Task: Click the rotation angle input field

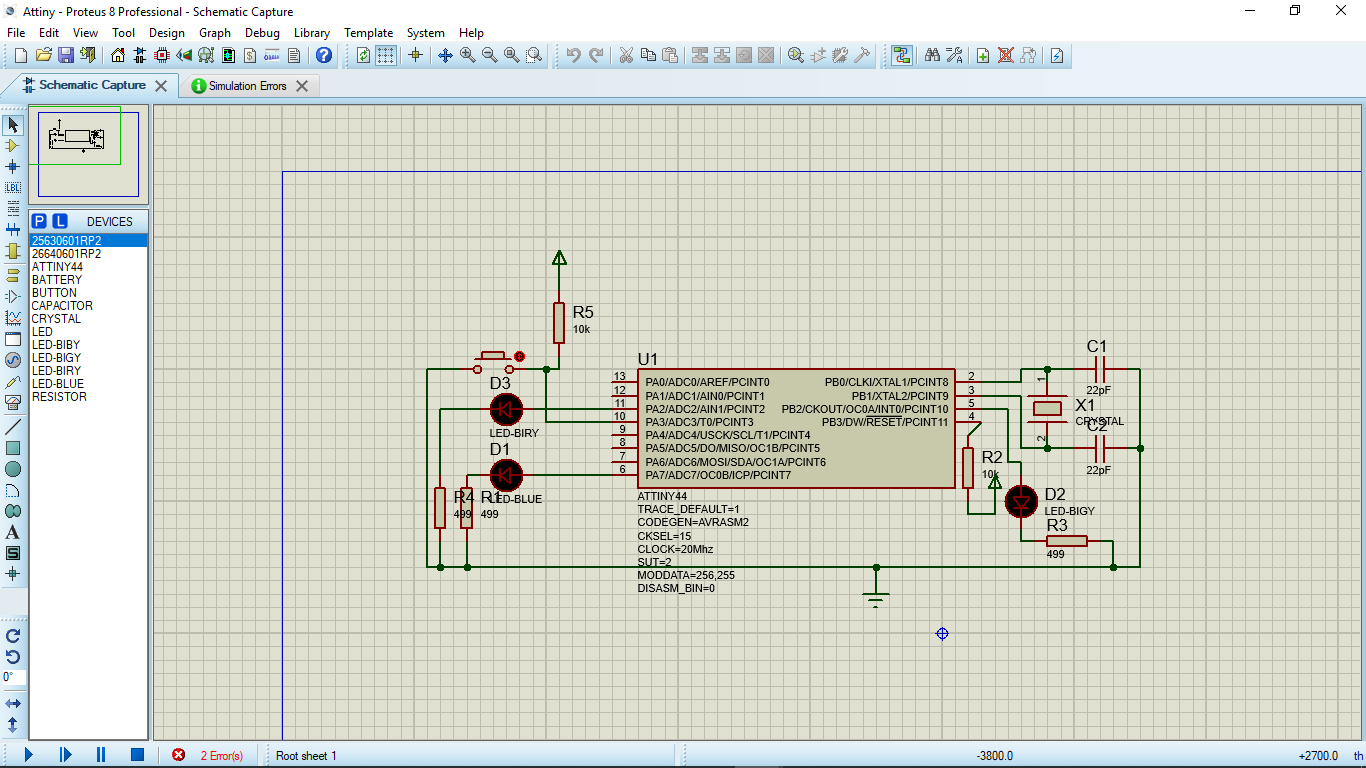Action: click(13, 677)
